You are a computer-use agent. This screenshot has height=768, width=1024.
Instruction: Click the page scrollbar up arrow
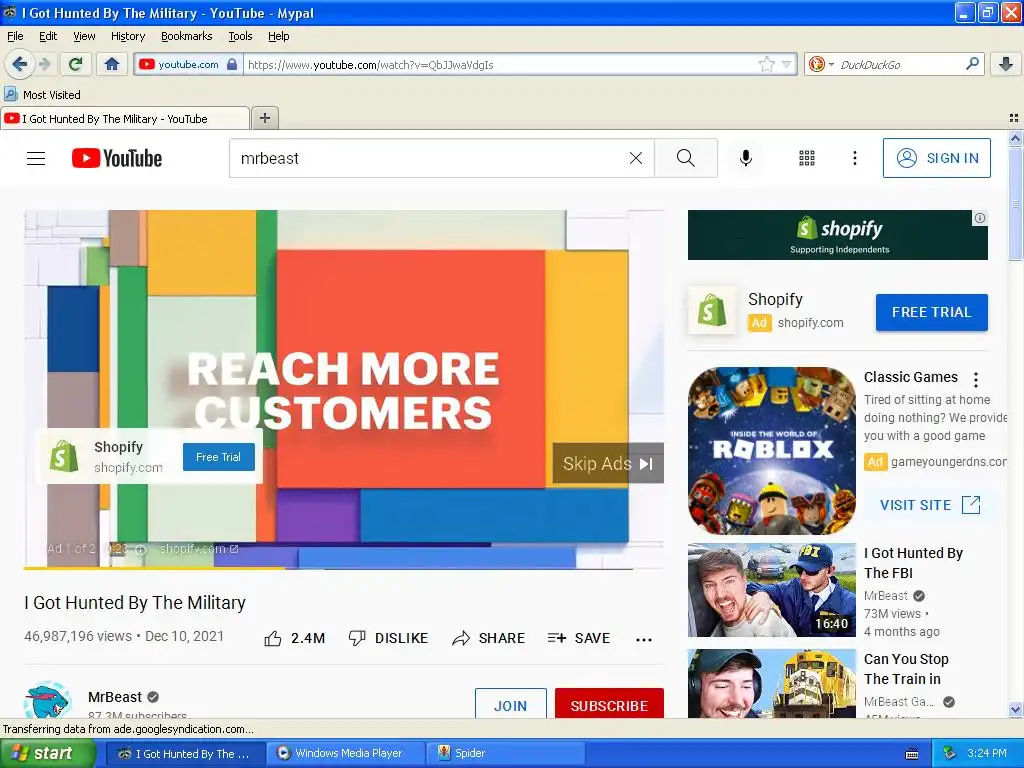[1015, 138]
